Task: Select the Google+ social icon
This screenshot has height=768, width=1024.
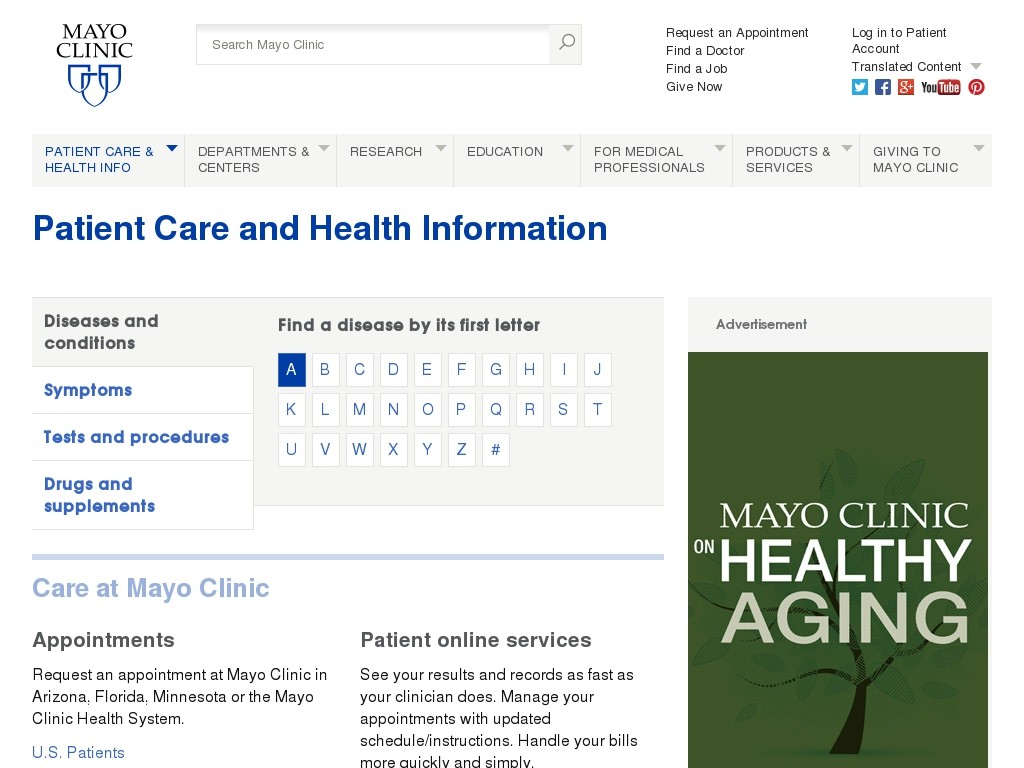Action: coord(905,87)
